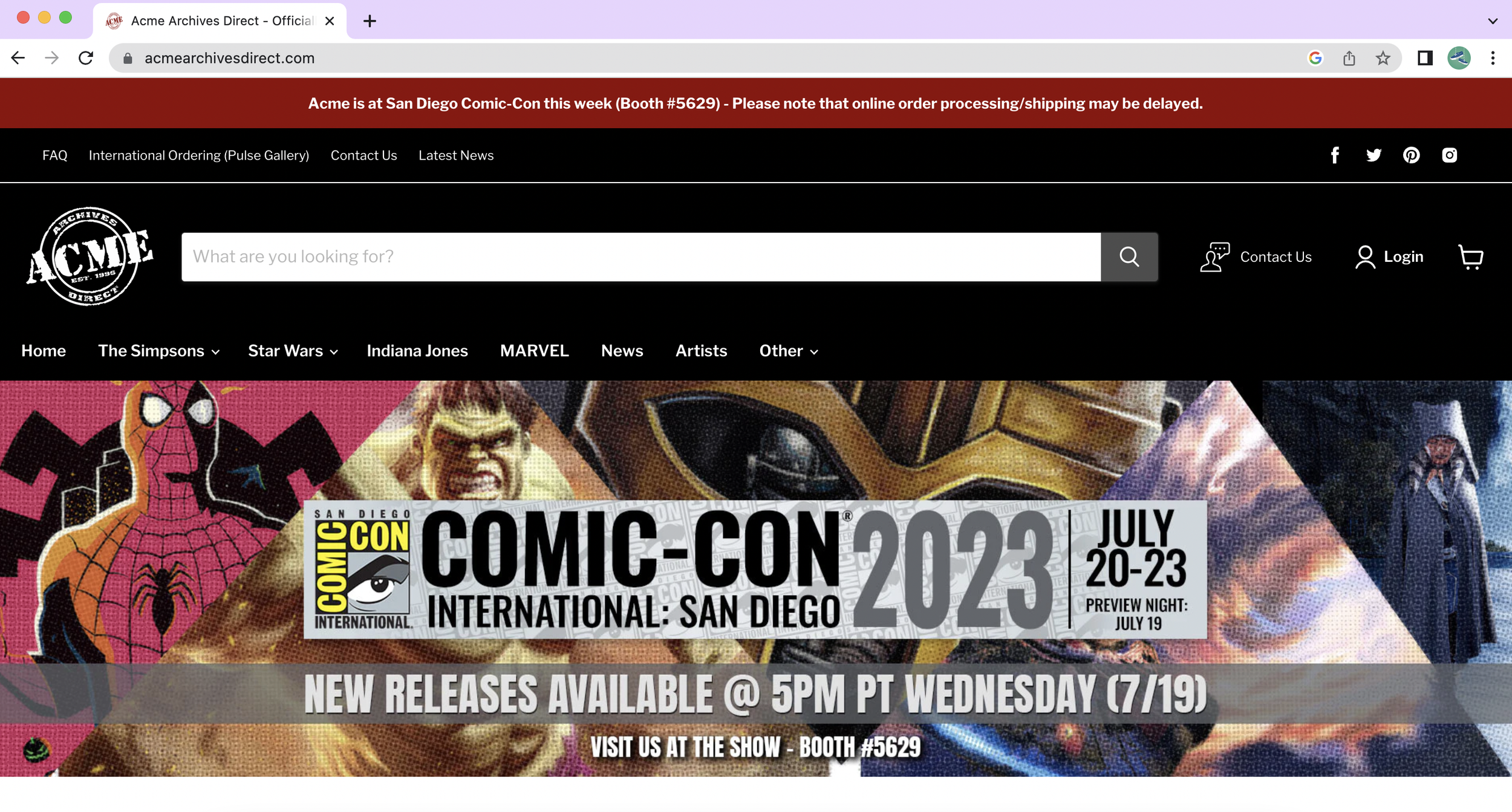Expand the Star Wars dropdown menu
Viewport: 1512px width, 812px height.
[x=293, y=351]
